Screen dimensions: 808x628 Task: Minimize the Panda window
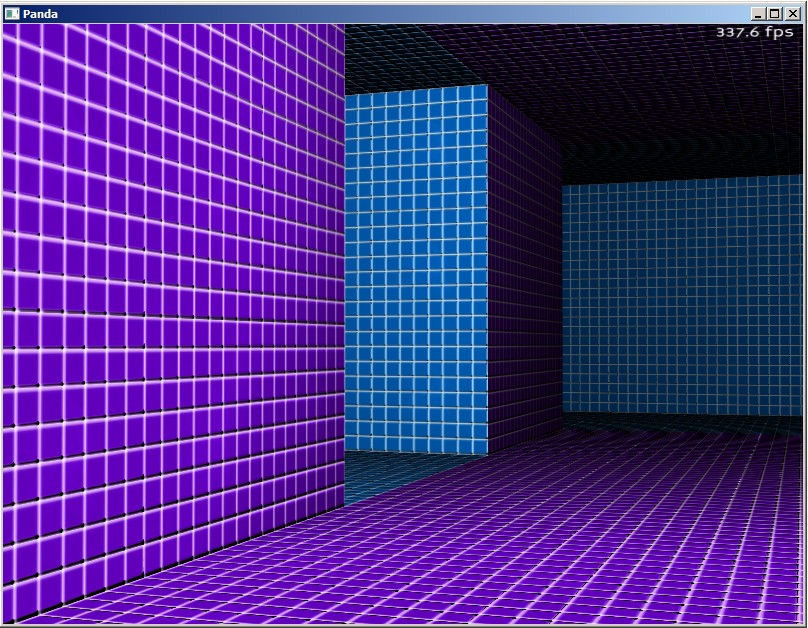point(759,13)
